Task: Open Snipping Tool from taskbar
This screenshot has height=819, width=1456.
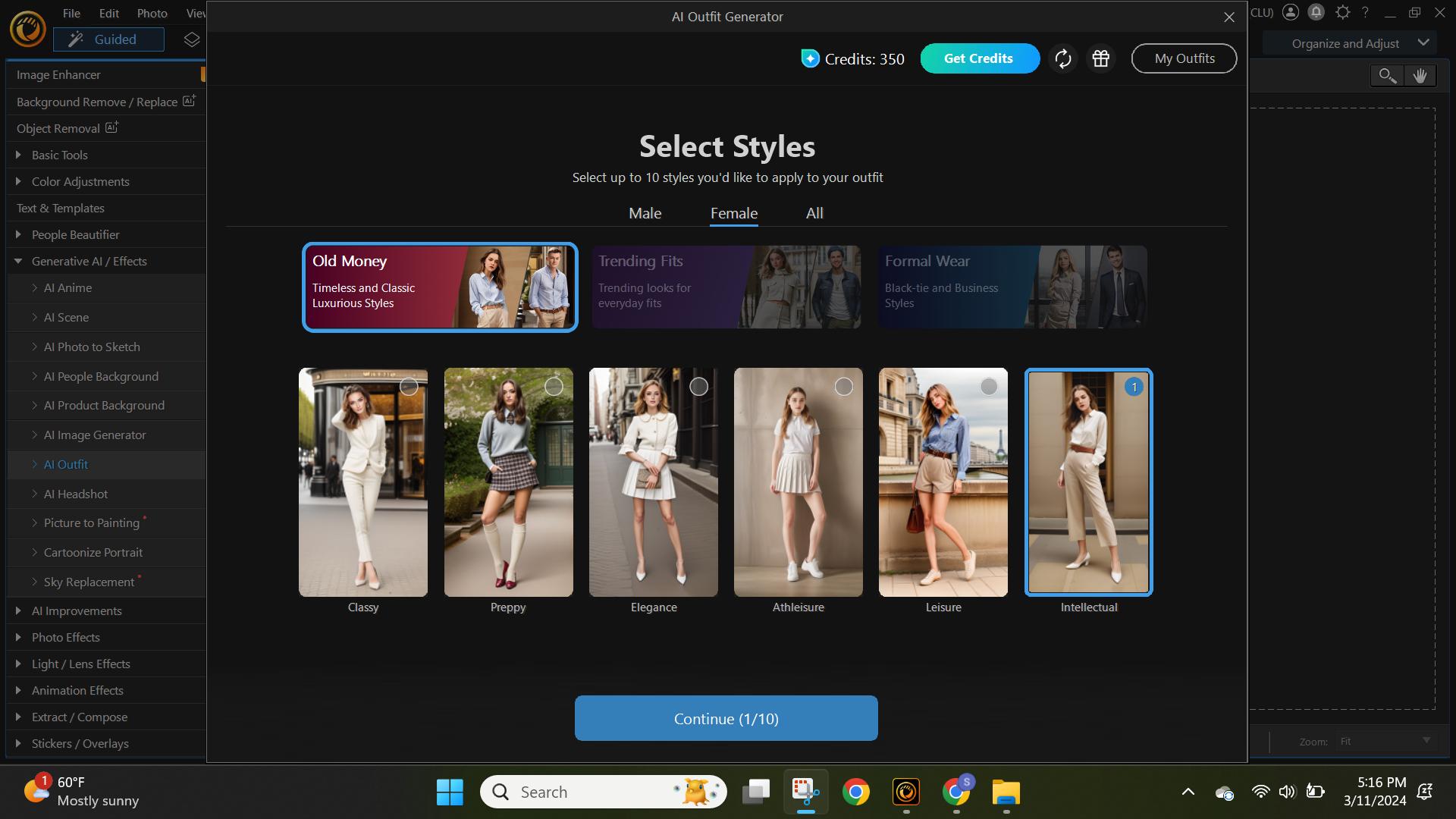Action: 805,792
